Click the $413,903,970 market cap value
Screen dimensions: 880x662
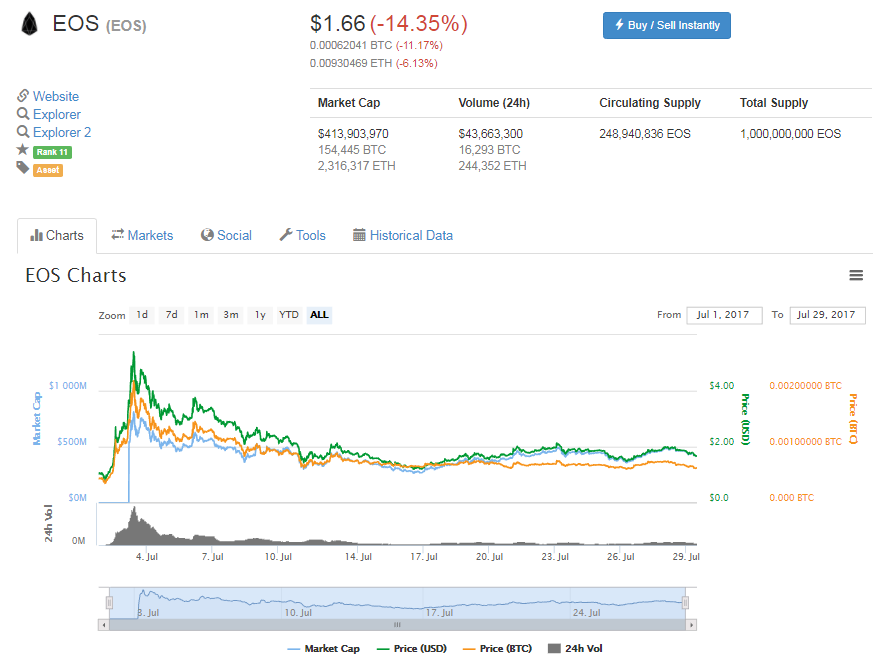point(353,134)
